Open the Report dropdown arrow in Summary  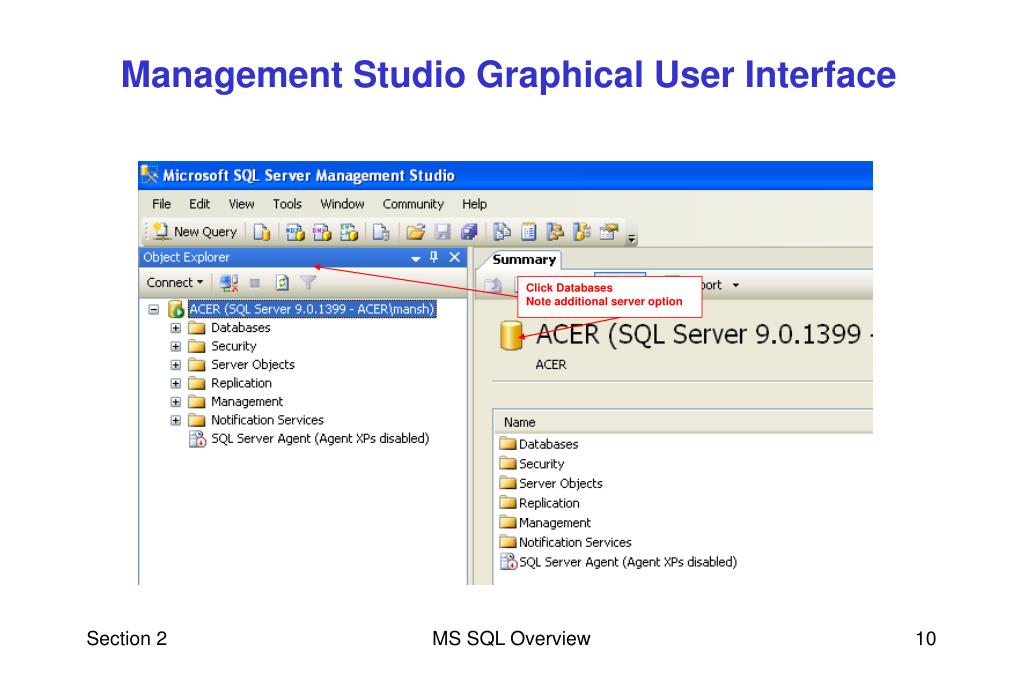(x=736, y=285)
